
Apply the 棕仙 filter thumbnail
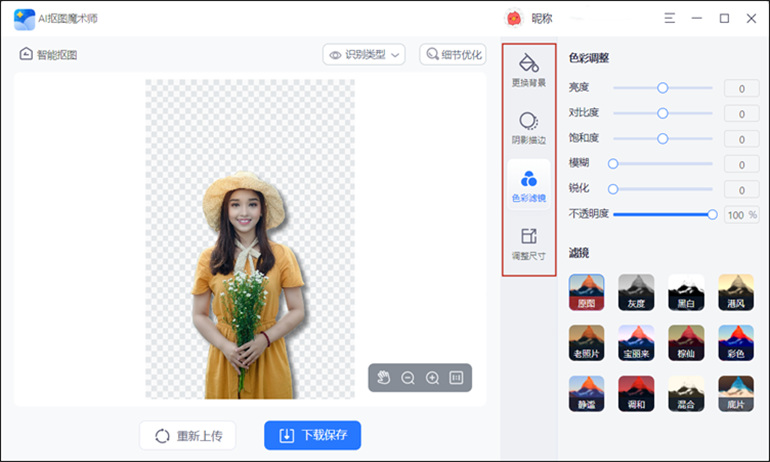(x=686, y=343)
